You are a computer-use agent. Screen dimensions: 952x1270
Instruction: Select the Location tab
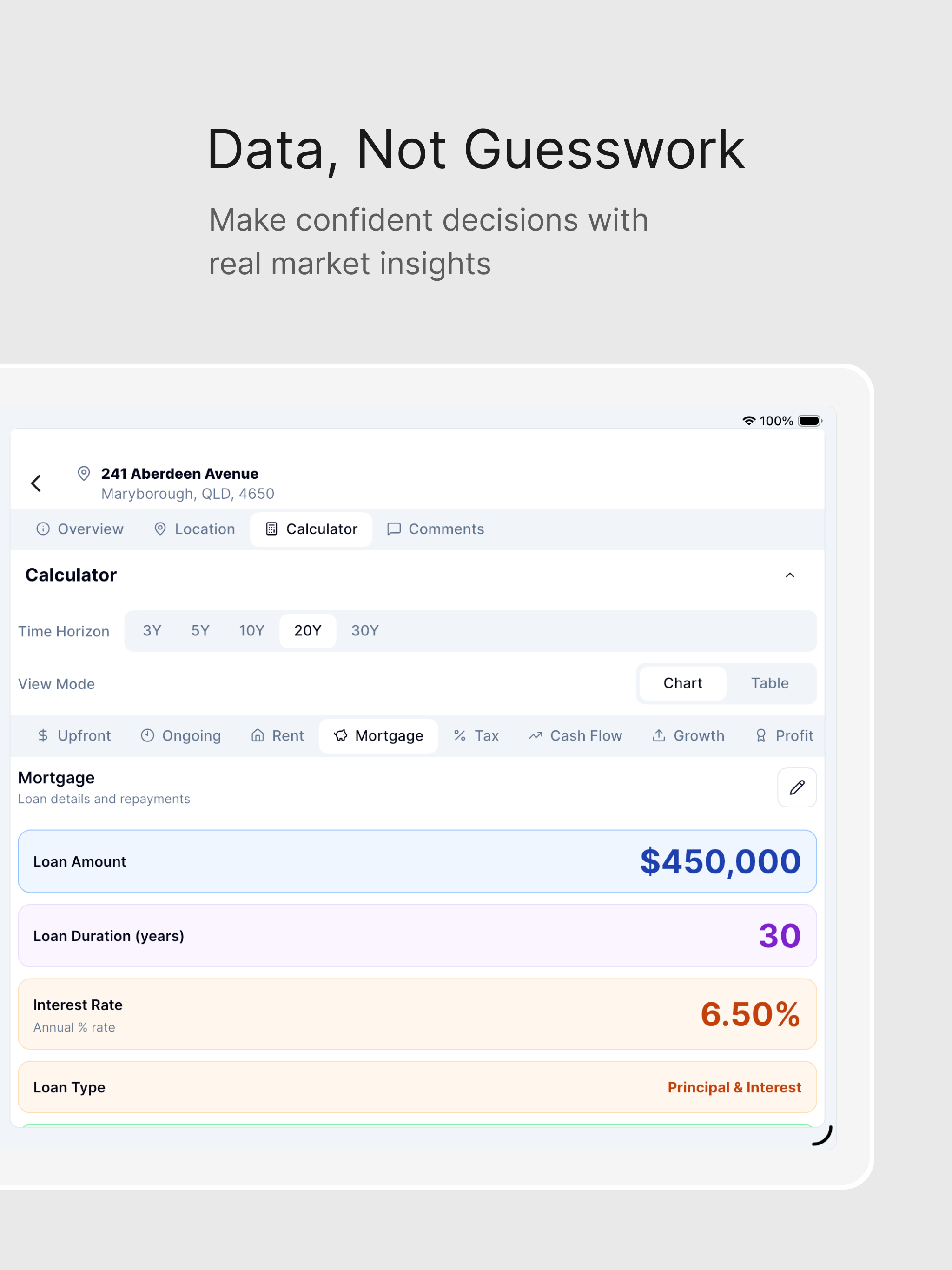tap(195, 529)
